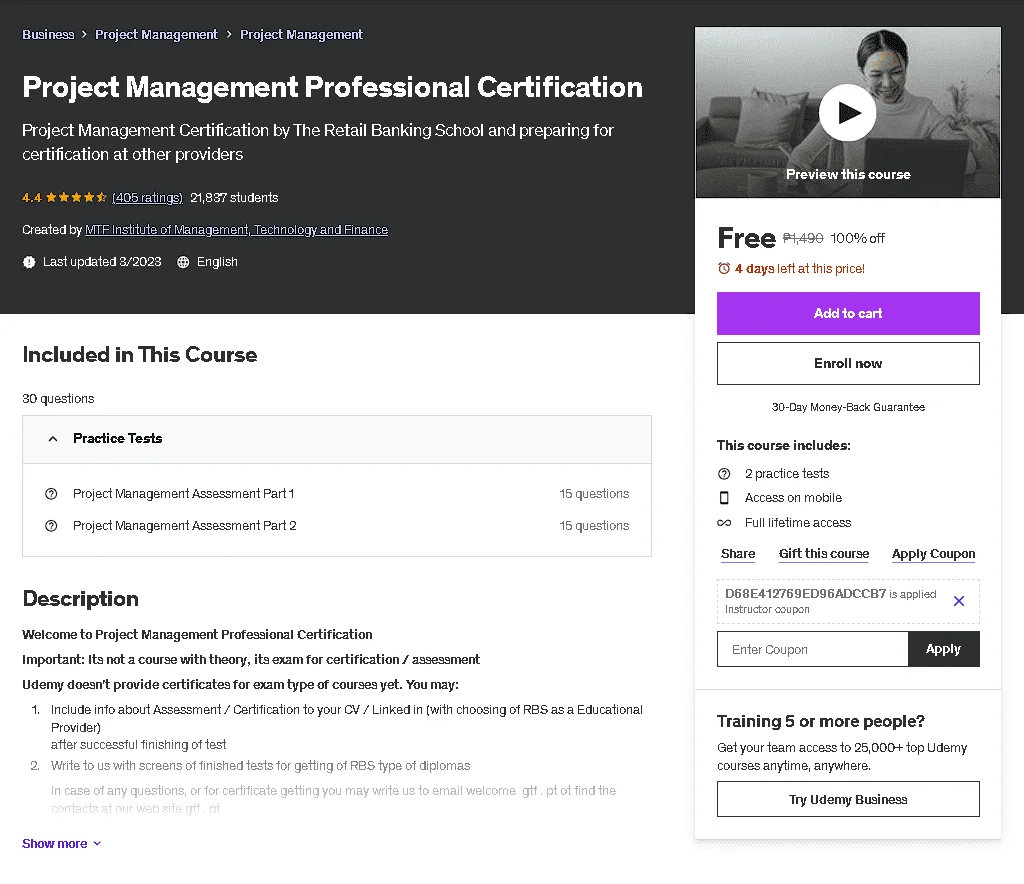Screen dimensions: 1024x884
Task: Click the lifetime access infinity icon
Action: [x=724, y=523]
